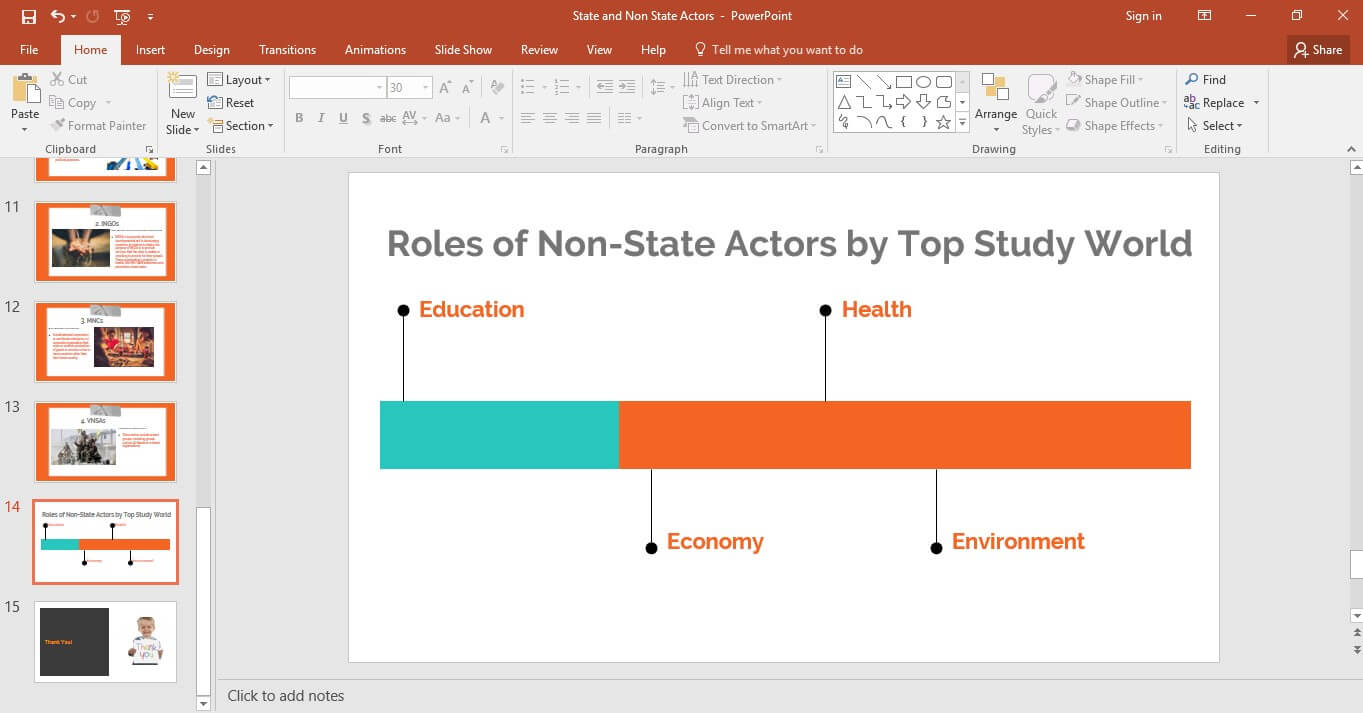The height and width of the screenshot is (713, 1363).
Task: Select the right arrow shape in the gallery
Action: point(903,102)
